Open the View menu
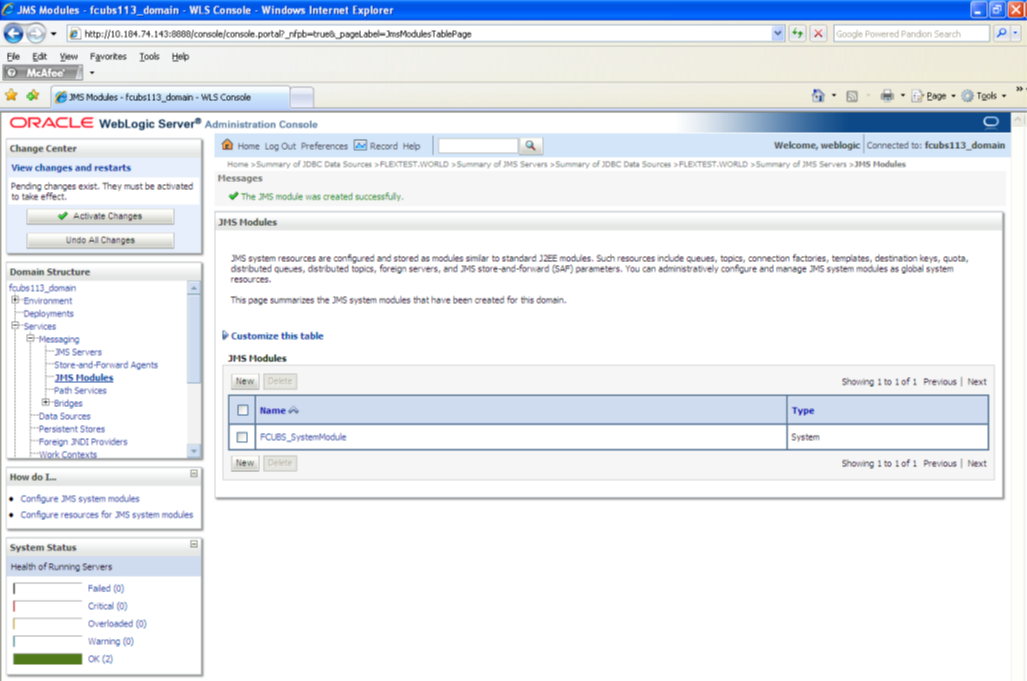This screenshot has height=681, width=1027. (x=68, y=56)
